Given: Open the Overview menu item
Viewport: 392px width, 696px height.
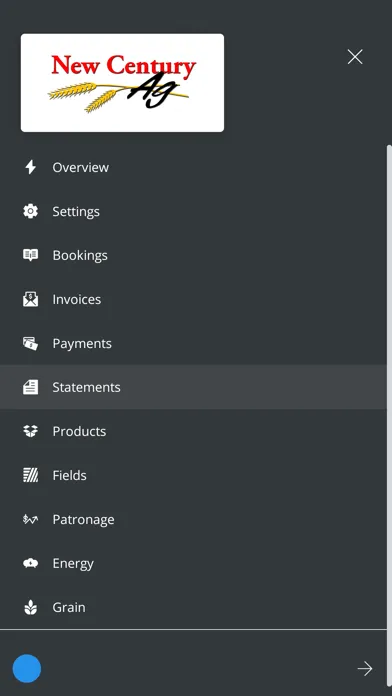Looking at the screenshot, I should pos(193,167).
